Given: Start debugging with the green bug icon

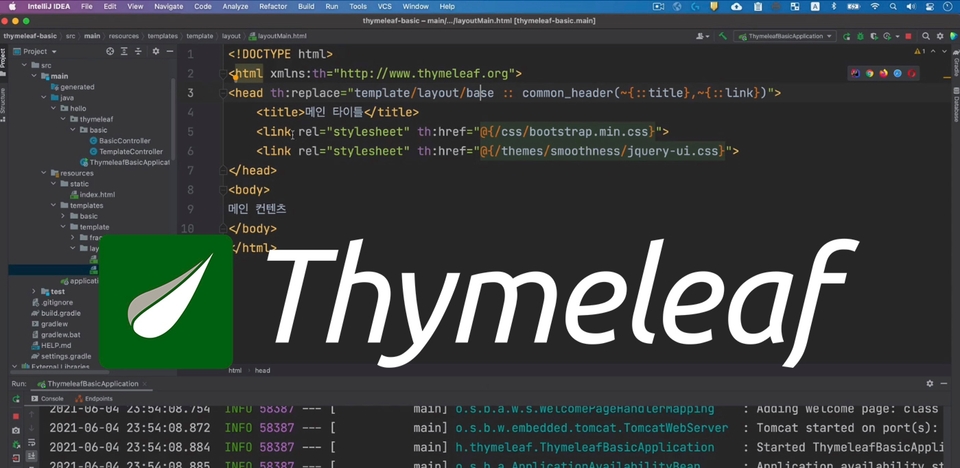Looking at the screenshot, I should coord(861,37).
